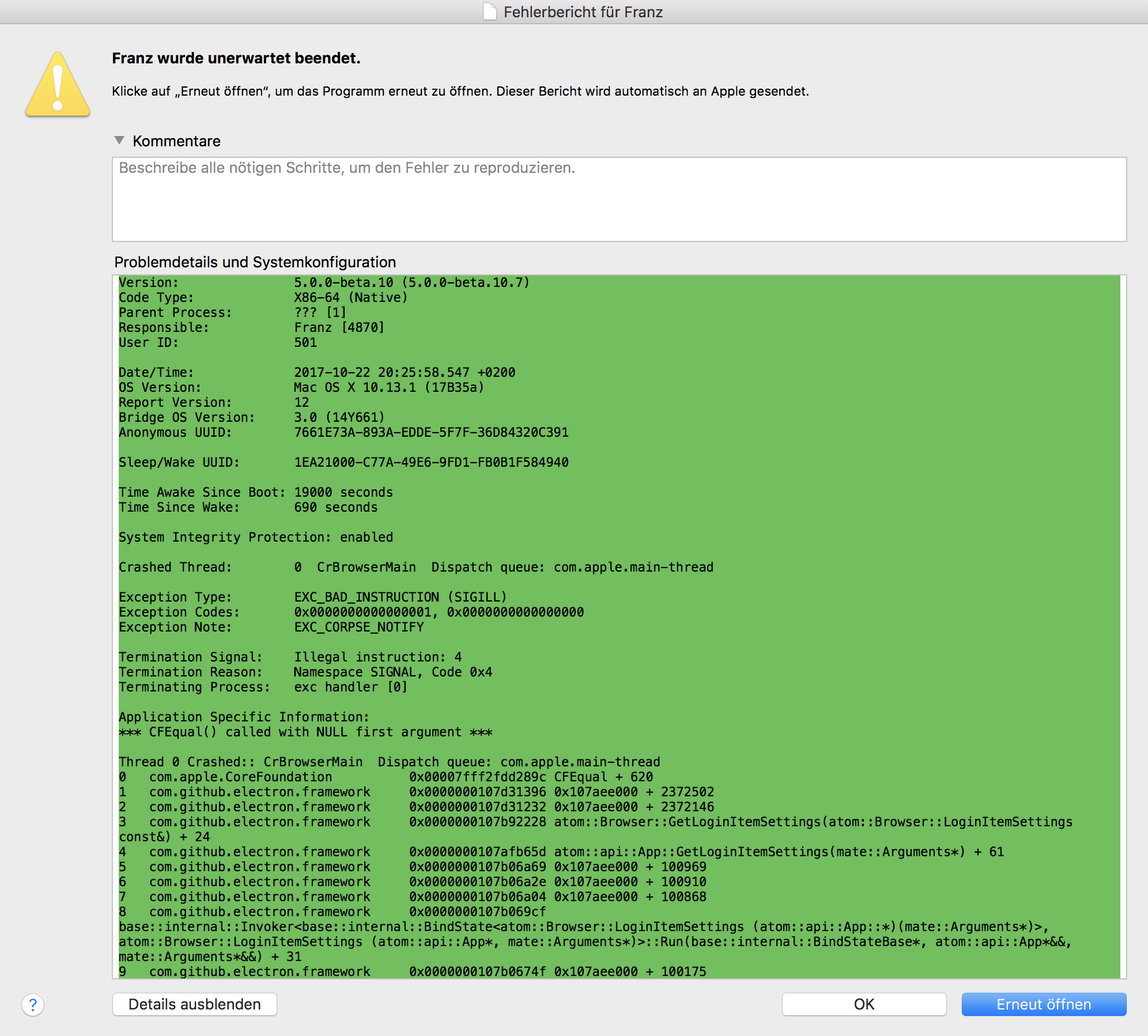Click the Anonymous UUID value
The height and width of the screenshot is (1036, 1148).
pyautogui.click(x=430, y=432)
